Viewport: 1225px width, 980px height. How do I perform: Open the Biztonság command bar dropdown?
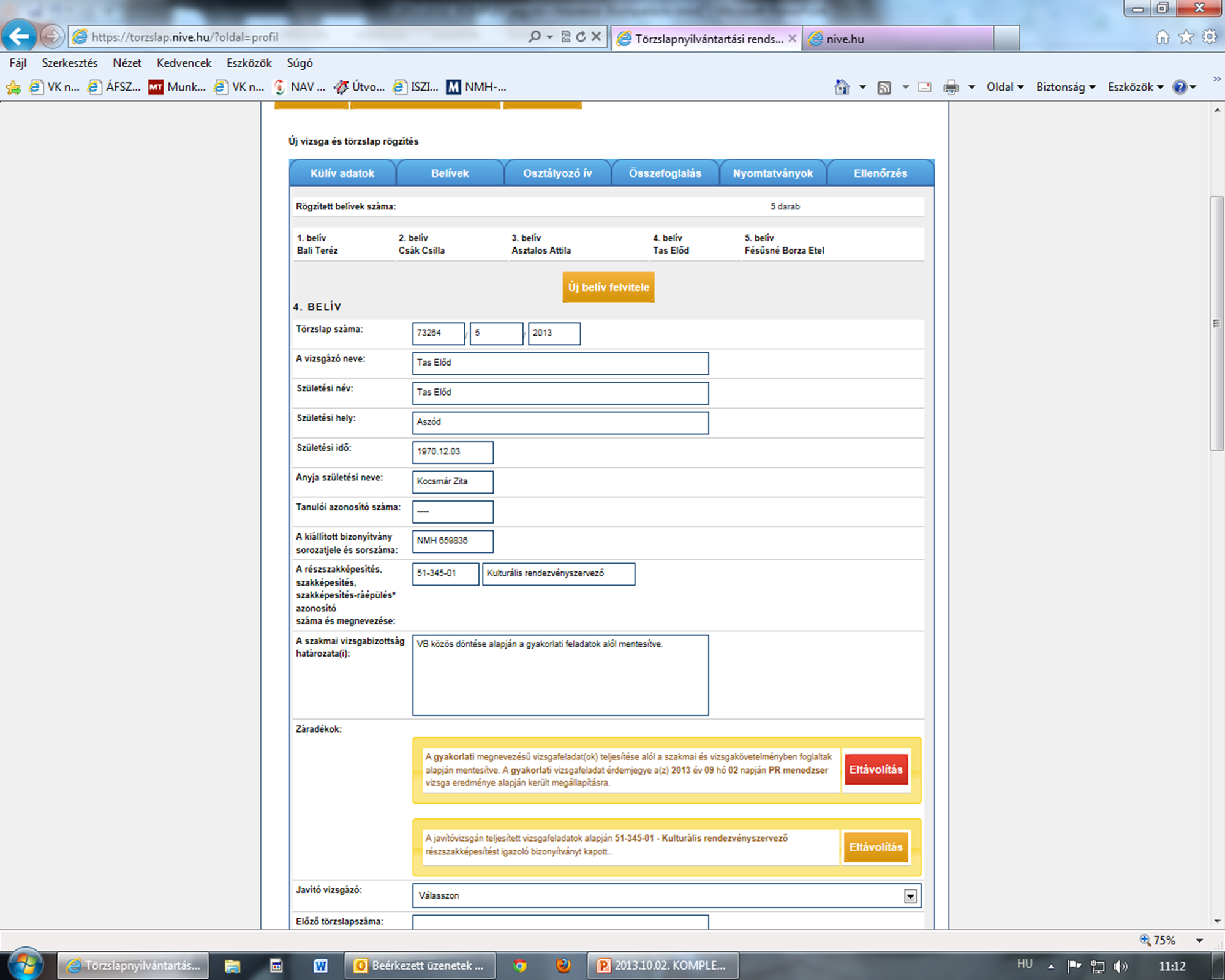(x=1065, y=87)
